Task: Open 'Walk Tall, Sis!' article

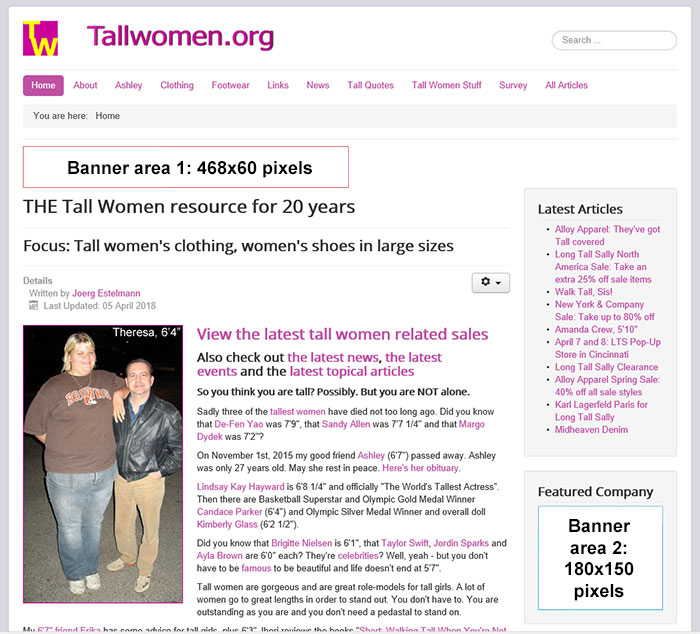Action: 583,292
